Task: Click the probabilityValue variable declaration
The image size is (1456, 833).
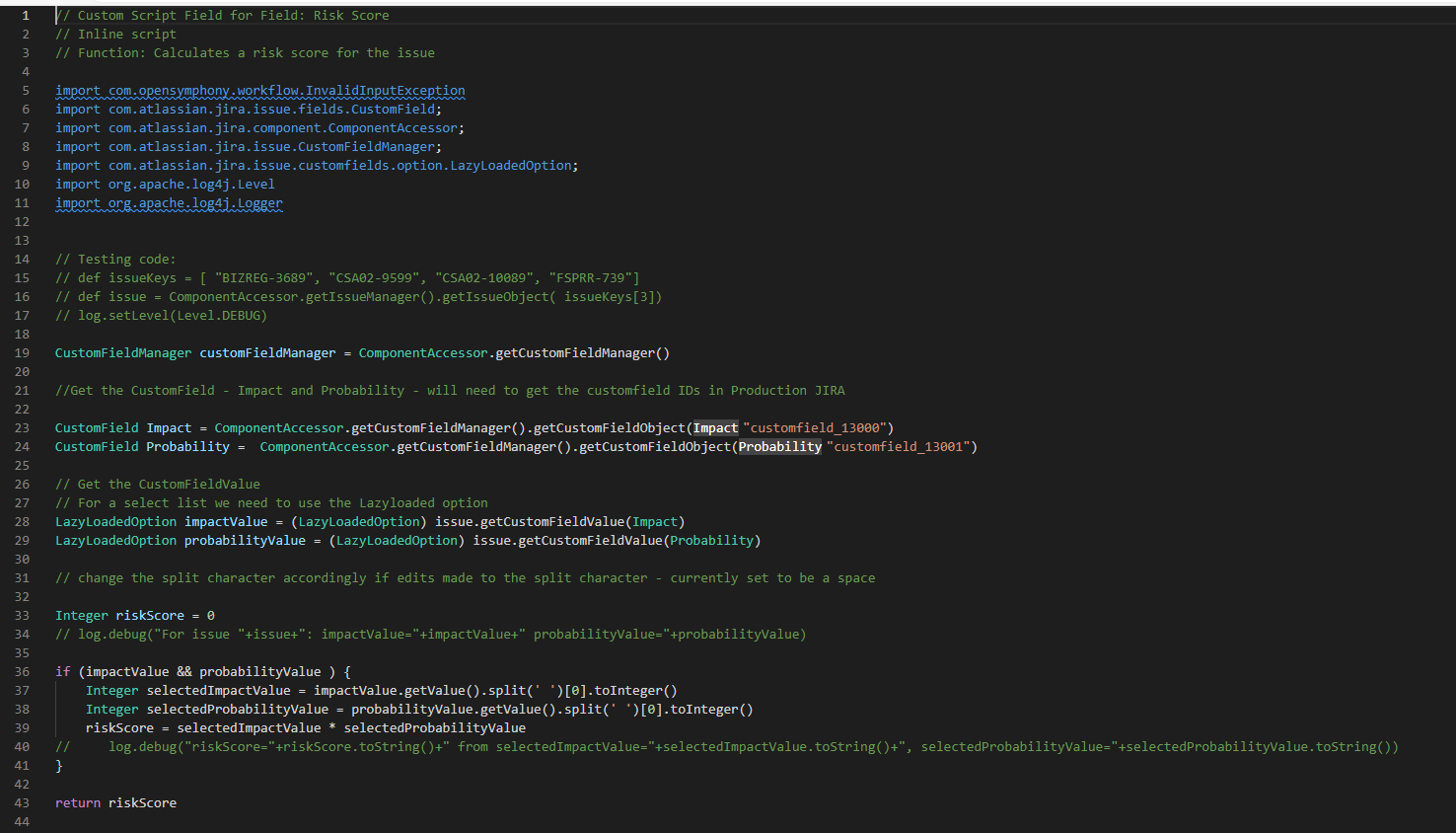Action: tap(408, 541)
